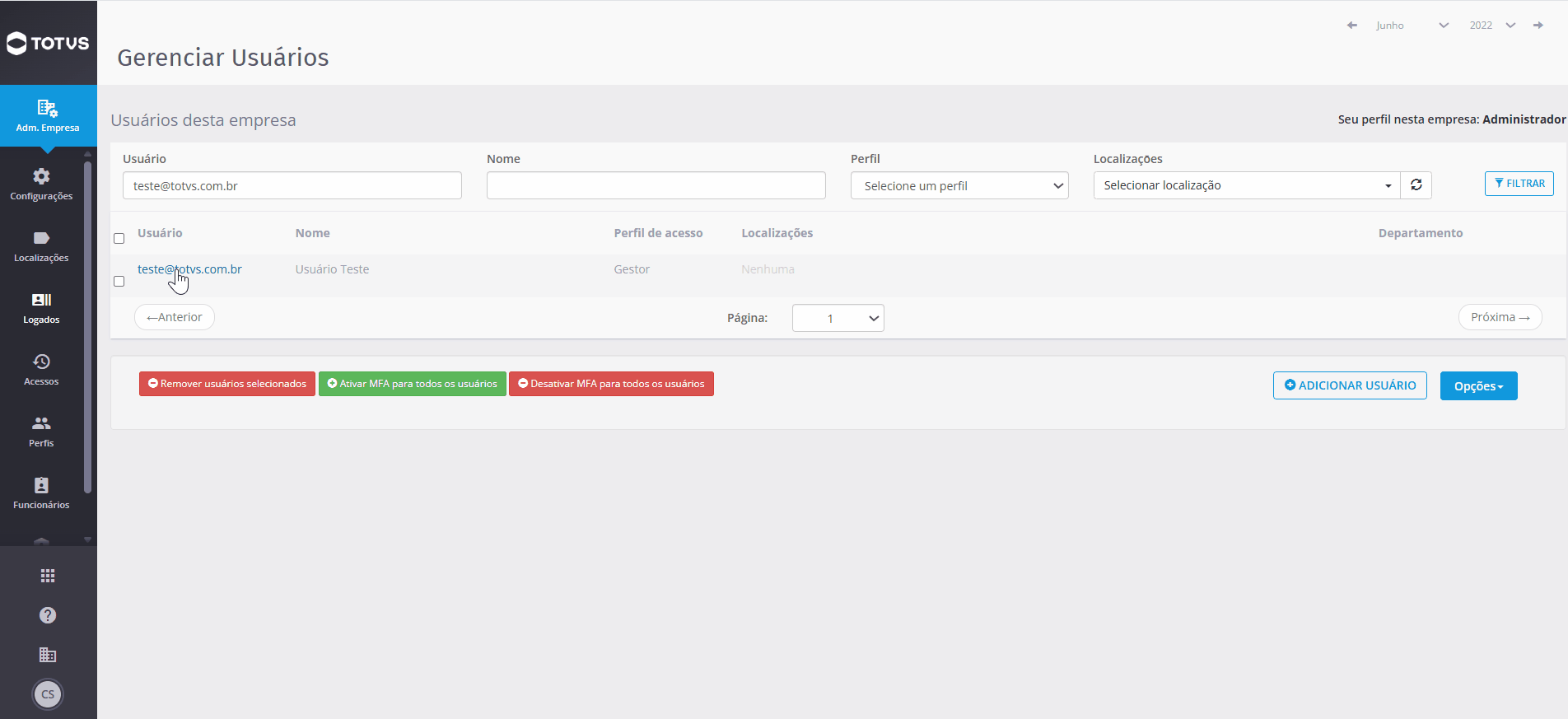
Task: Go to previous month arrow
Action: click(x=1351, y=26)
